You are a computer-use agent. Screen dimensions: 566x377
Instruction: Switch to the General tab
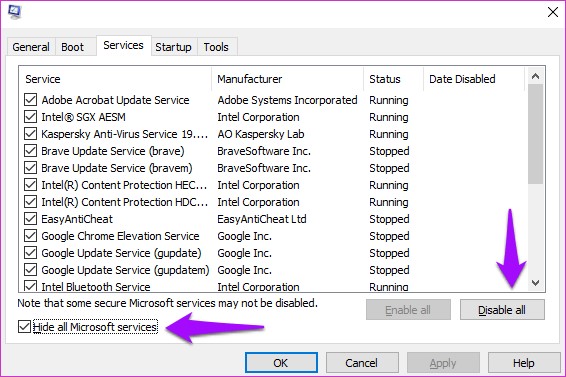pos(31,47)
